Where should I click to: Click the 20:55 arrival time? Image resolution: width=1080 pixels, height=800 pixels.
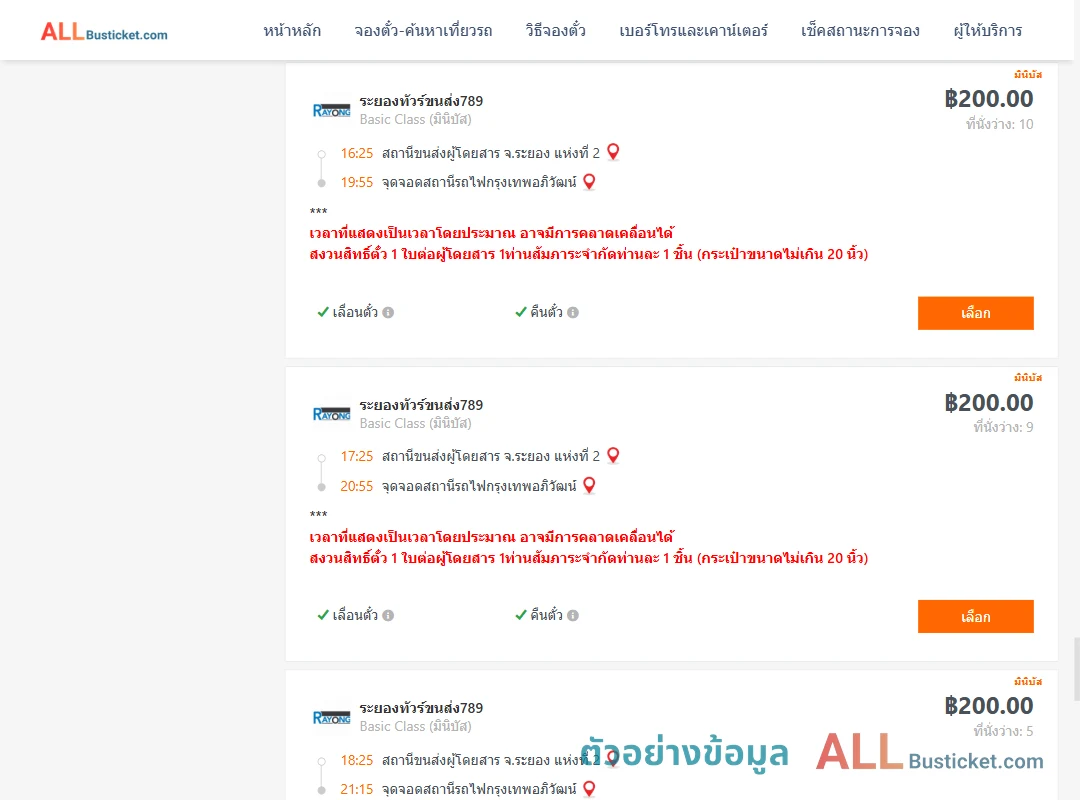pyautogui.click(x=356, y=486)
